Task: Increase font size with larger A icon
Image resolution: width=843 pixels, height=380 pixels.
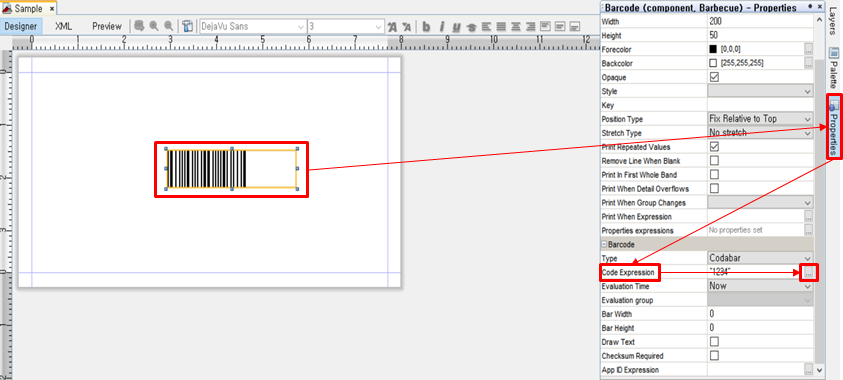Action: click(392, 26)
